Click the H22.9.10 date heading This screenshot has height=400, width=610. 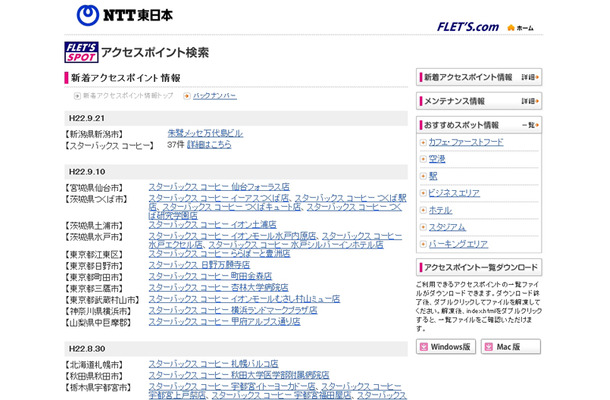click(87, 172)
